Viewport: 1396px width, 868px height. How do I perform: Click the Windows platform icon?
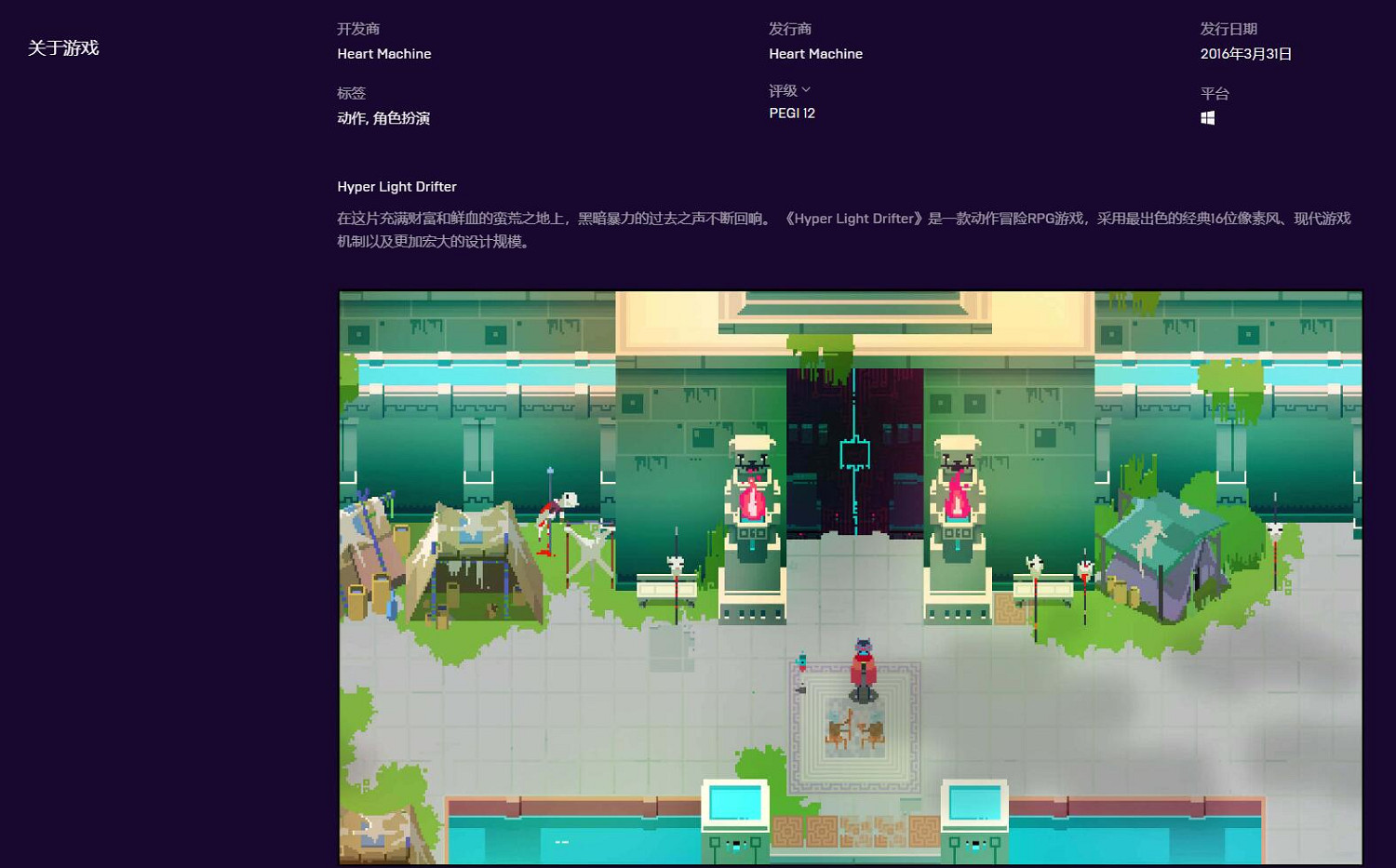click(1207, 118)
